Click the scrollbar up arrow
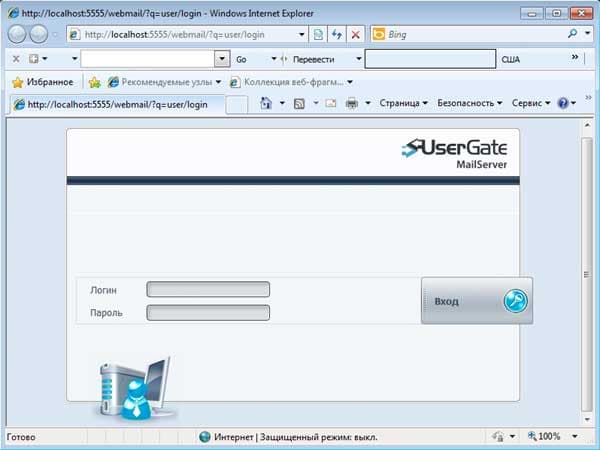The image size is (600, 450). [587, 125]
